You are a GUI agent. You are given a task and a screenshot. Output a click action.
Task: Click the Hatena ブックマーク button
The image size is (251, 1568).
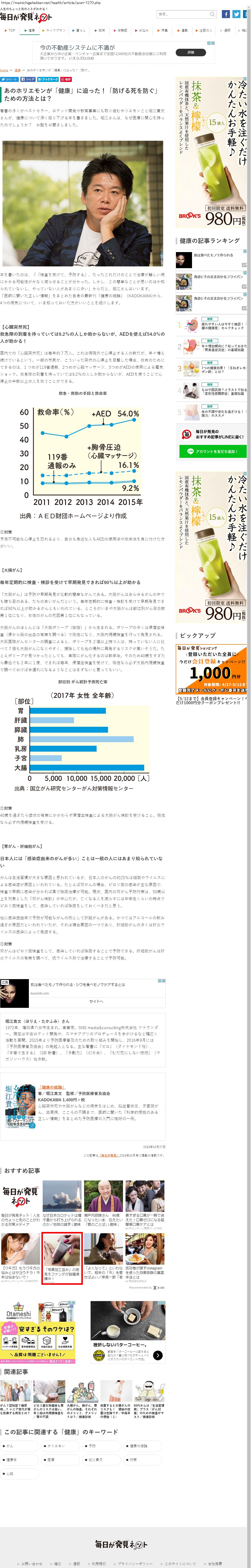pos(48,79)
